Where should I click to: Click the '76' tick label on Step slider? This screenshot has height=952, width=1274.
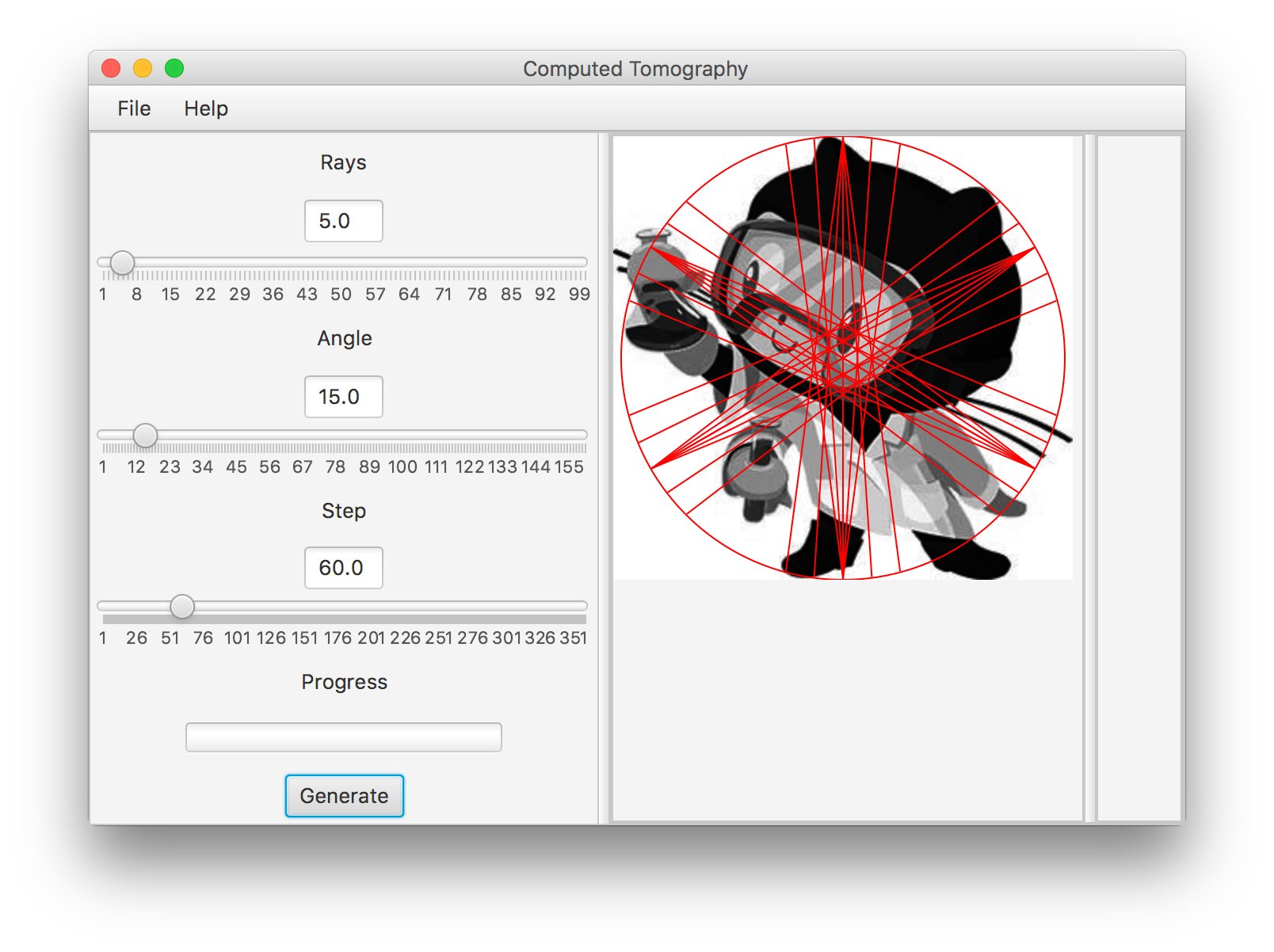[203, 638]
